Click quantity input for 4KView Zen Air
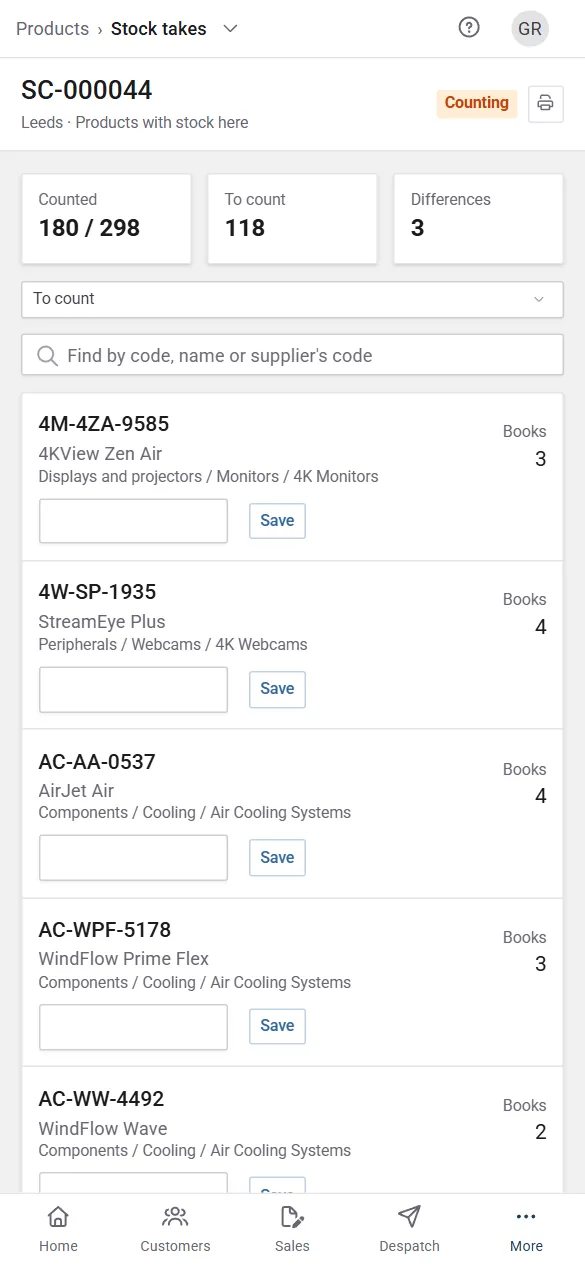 [x=133, y=521]
